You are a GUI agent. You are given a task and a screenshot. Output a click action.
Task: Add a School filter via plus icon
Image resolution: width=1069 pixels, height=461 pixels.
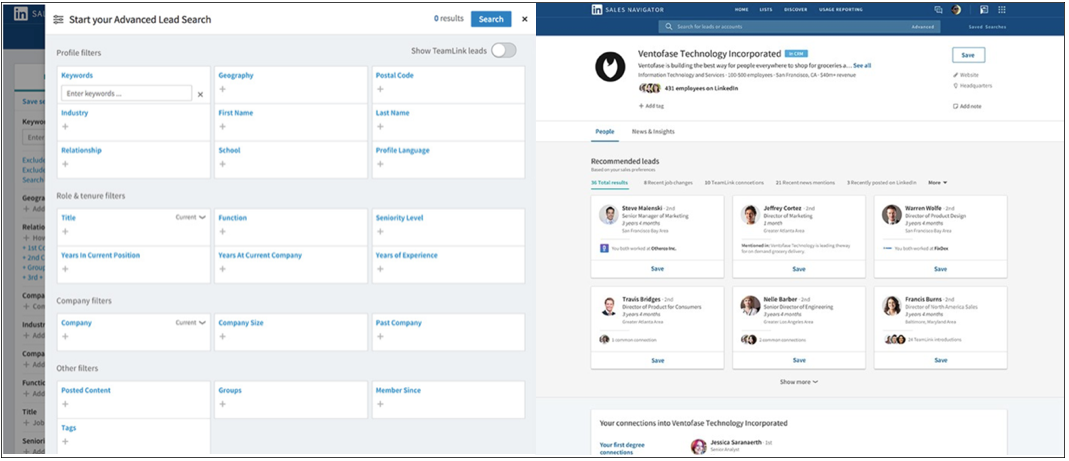coord(222,164)
